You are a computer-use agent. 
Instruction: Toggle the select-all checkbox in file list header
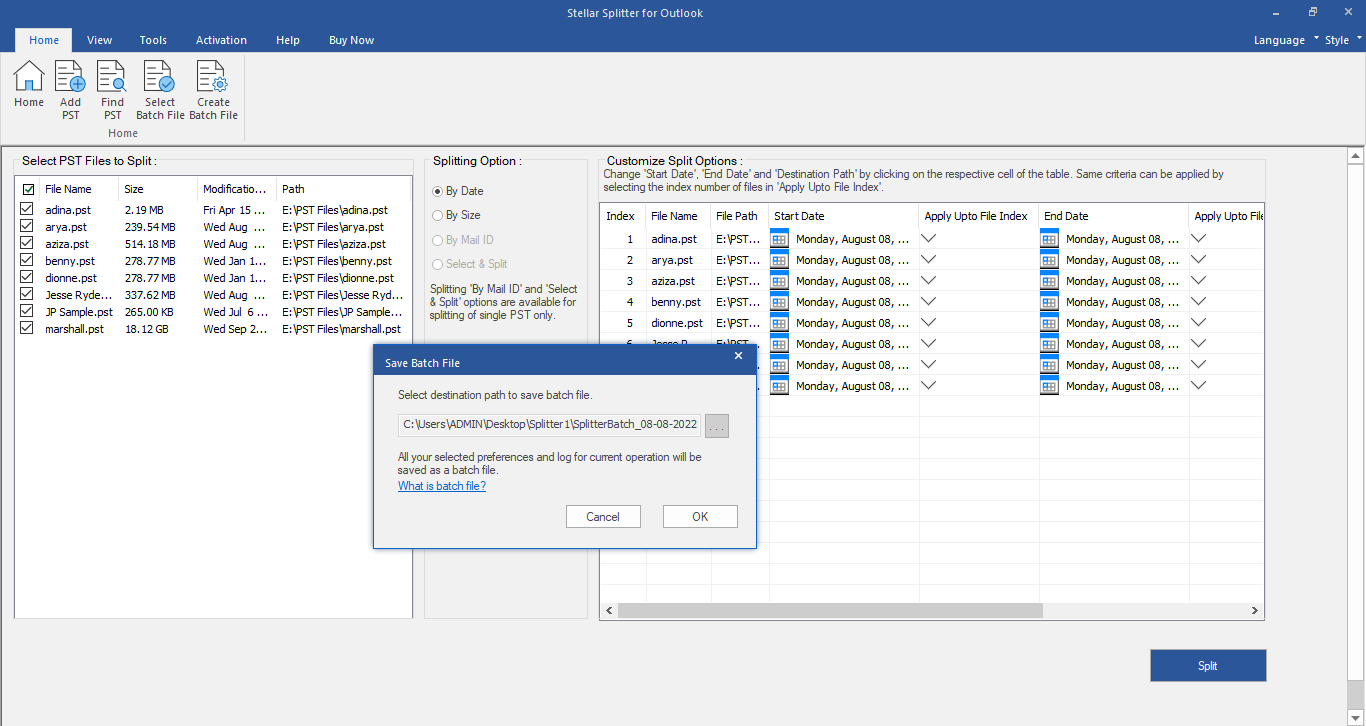pyautogui.click(x=28, y=189)
